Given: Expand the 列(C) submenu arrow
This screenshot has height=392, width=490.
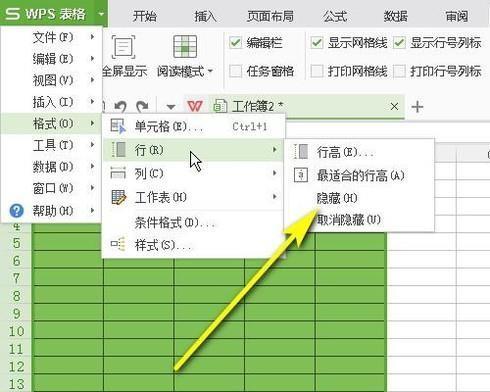Looking at the screenshot, I should 275,173.
